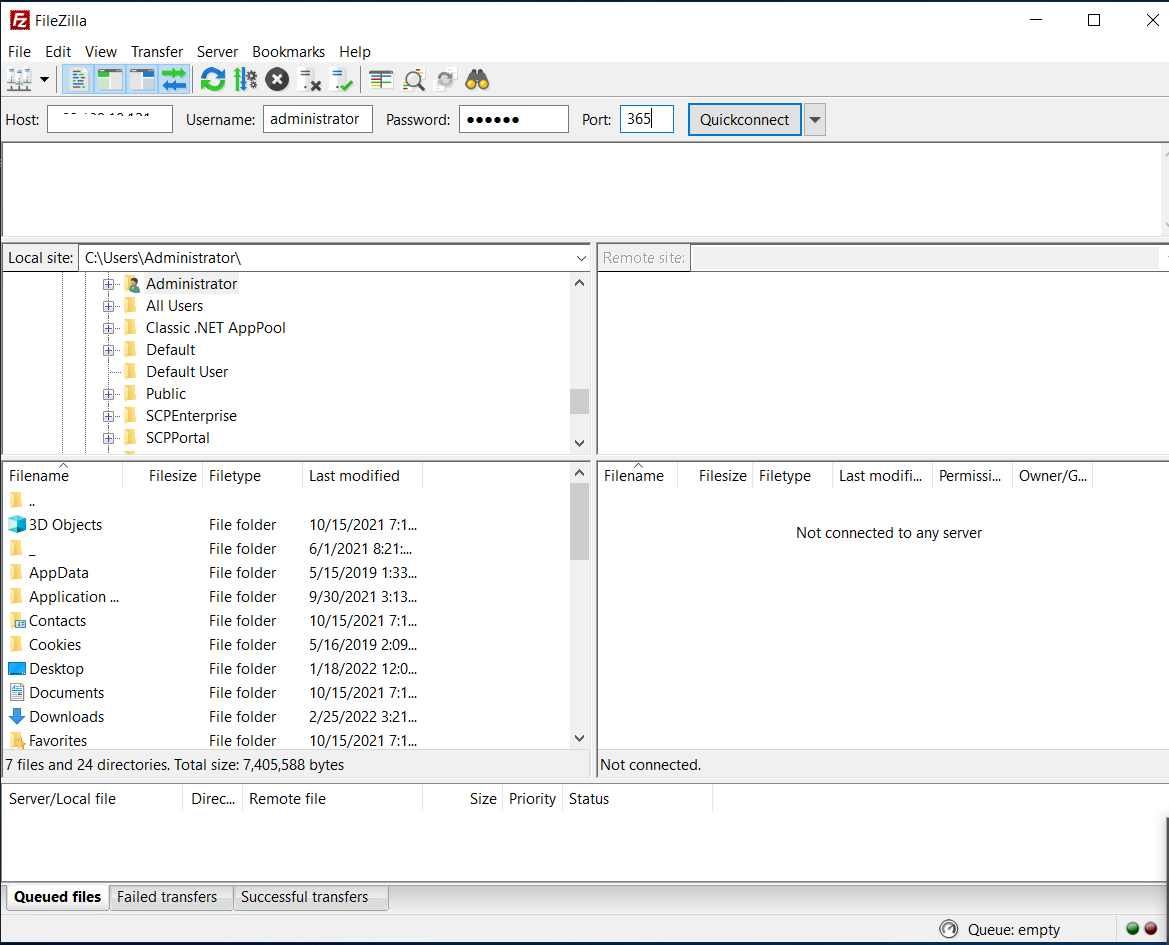Sort local files by Last modified
The height and width of the screenshot is (945, 1169).
[x=362, y=475]
